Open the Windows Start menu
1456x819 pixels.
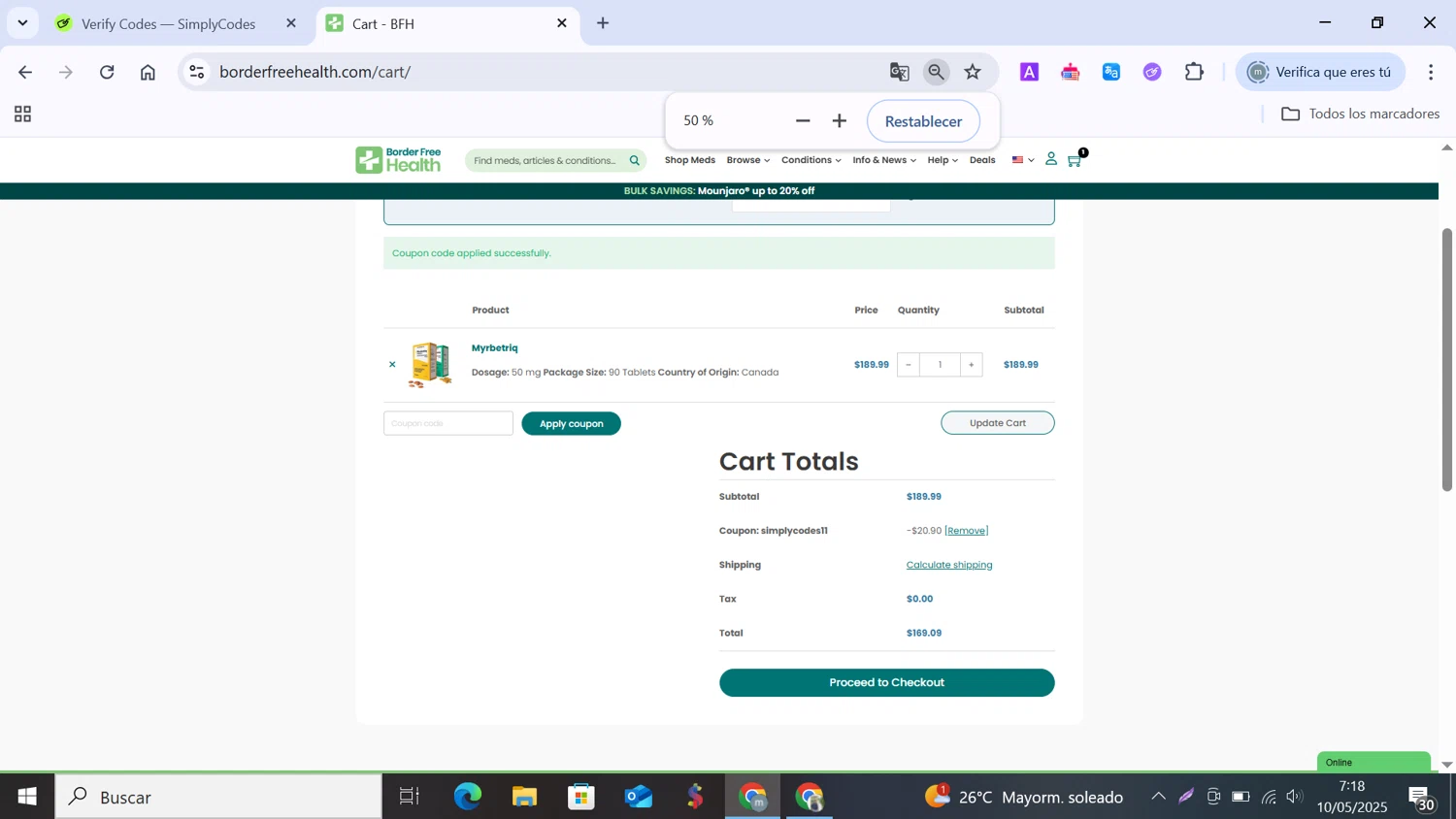[x=26, y=797]
